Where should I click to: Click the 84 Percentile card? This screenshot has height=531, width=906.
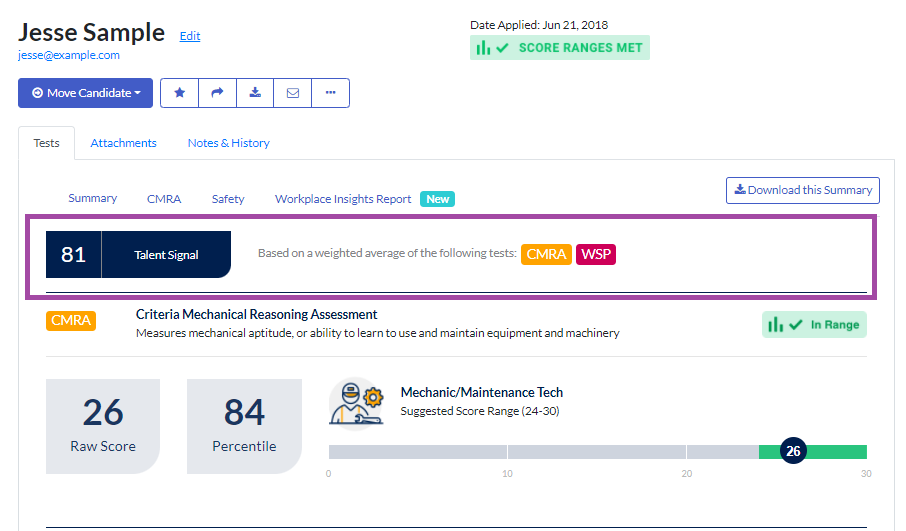(244, 426)
